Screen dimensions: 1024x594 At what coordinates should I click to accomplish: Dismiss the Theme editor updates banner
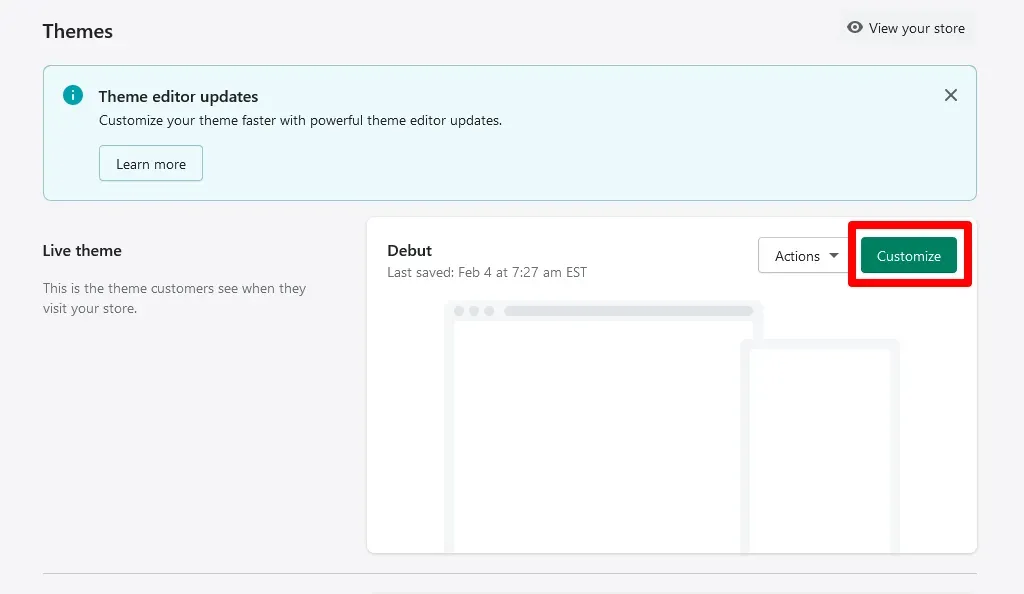click(950, 95)
